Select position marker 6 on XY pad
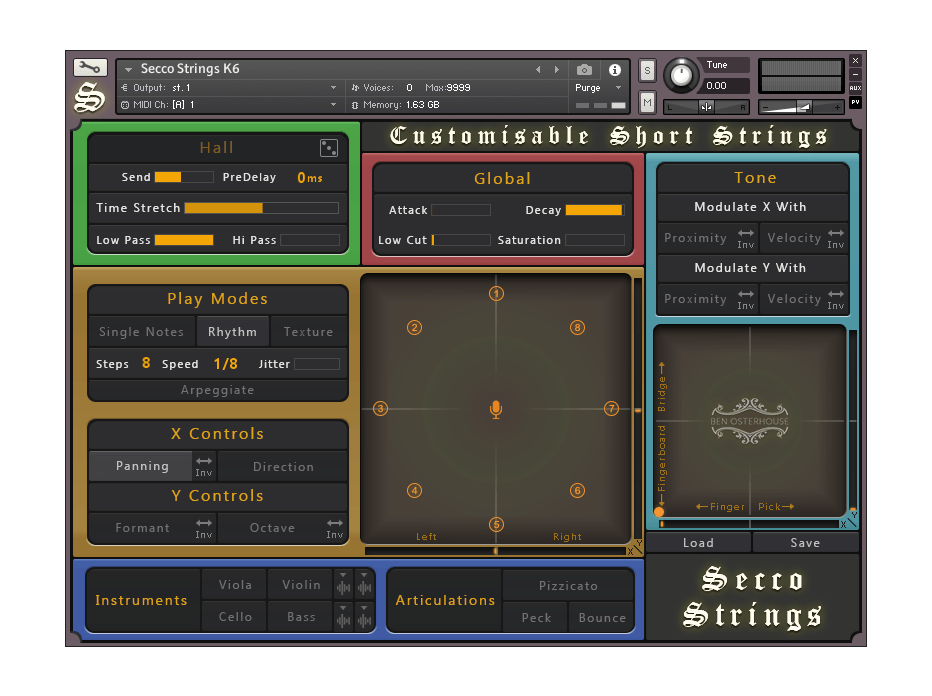Viewport: 932px width, 696px height. coord(577,490)
